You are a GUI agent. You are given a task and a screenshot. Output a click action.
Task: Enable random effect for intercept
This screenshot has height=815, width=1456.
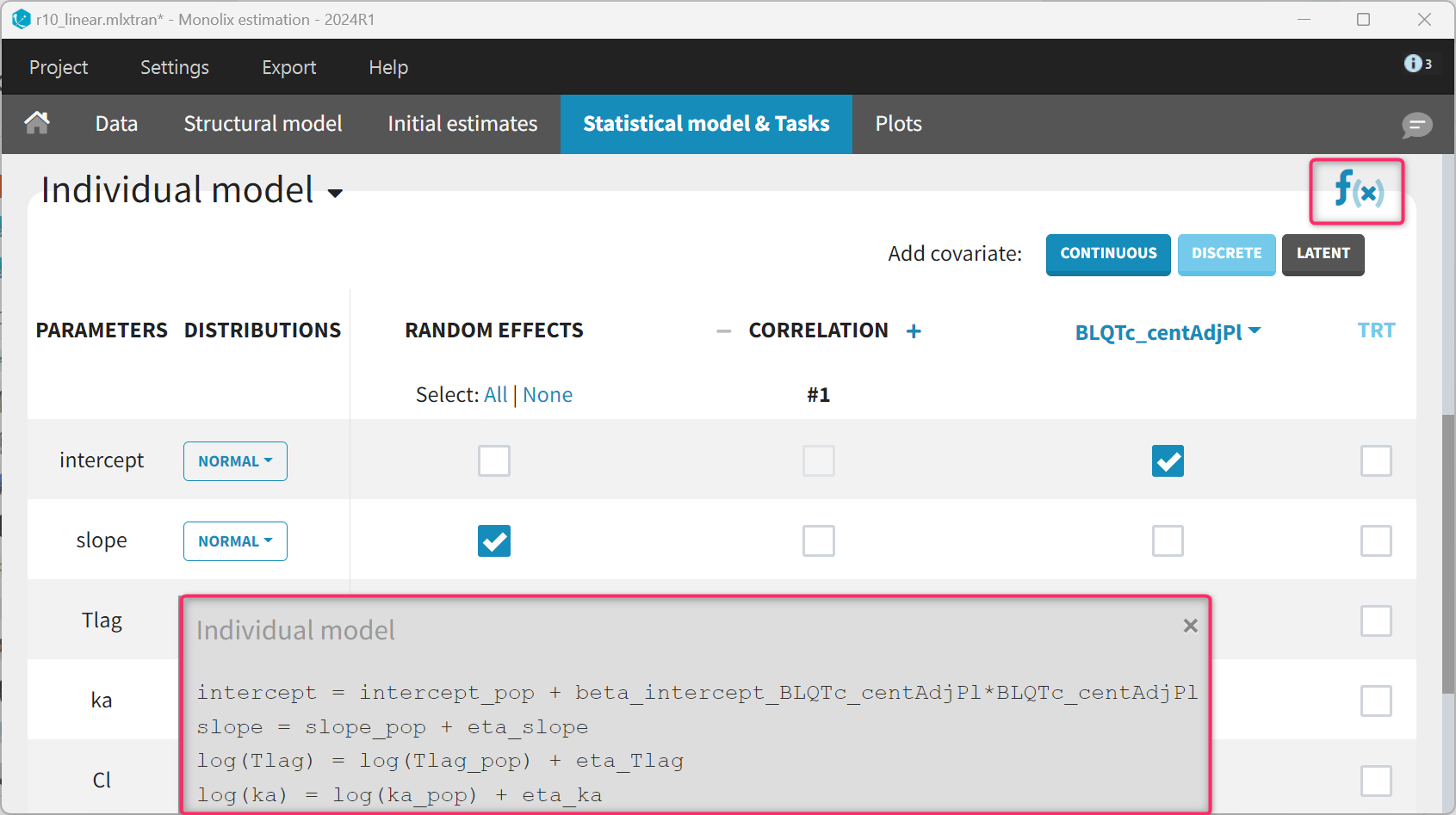pos(494,460)
